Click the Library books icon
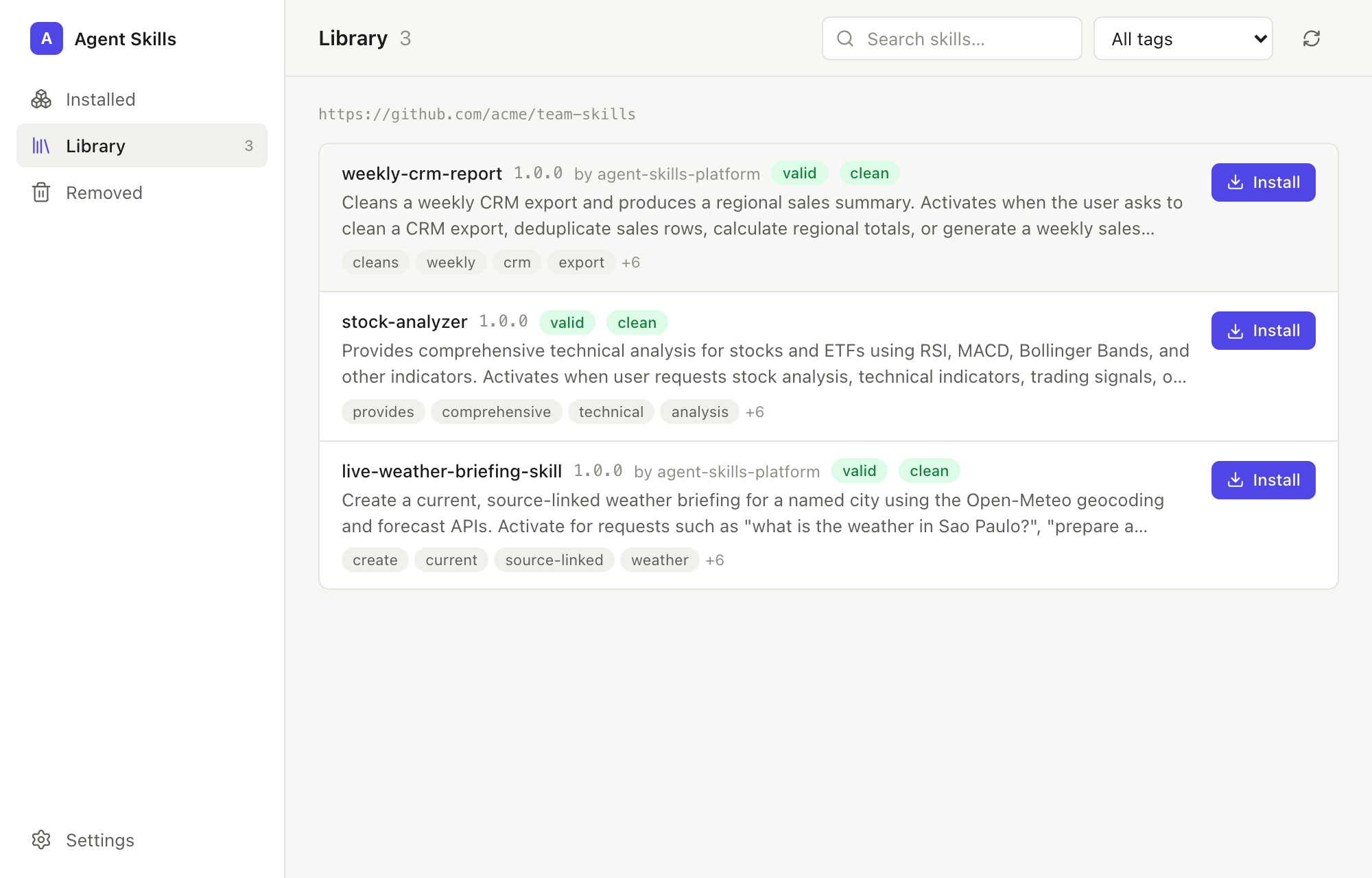The width and height of the screenshot is (1372, 878). (x=41, y=145)
